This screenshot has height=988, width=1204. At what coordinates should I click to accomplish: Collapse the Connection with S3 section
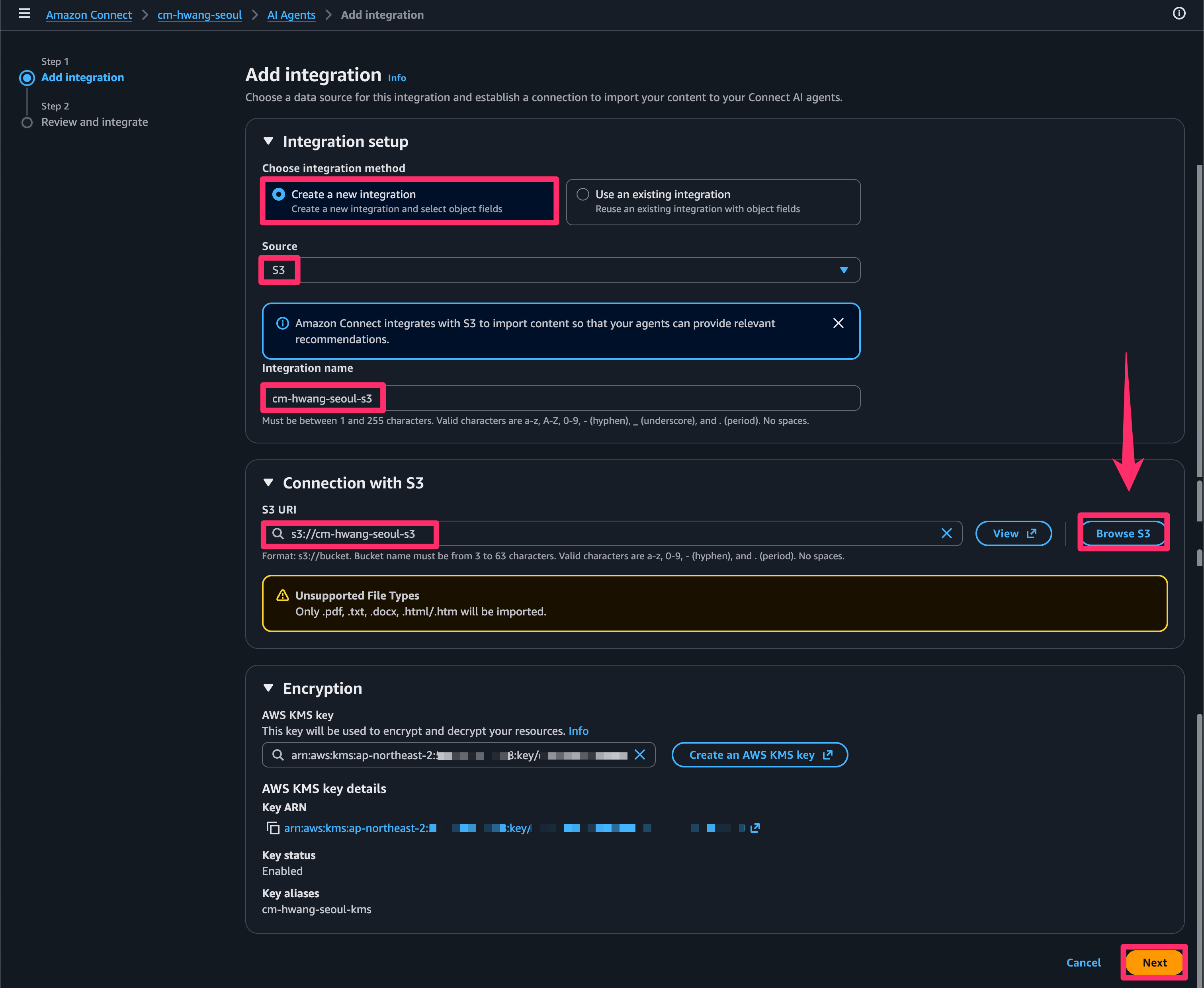(268, 482)
